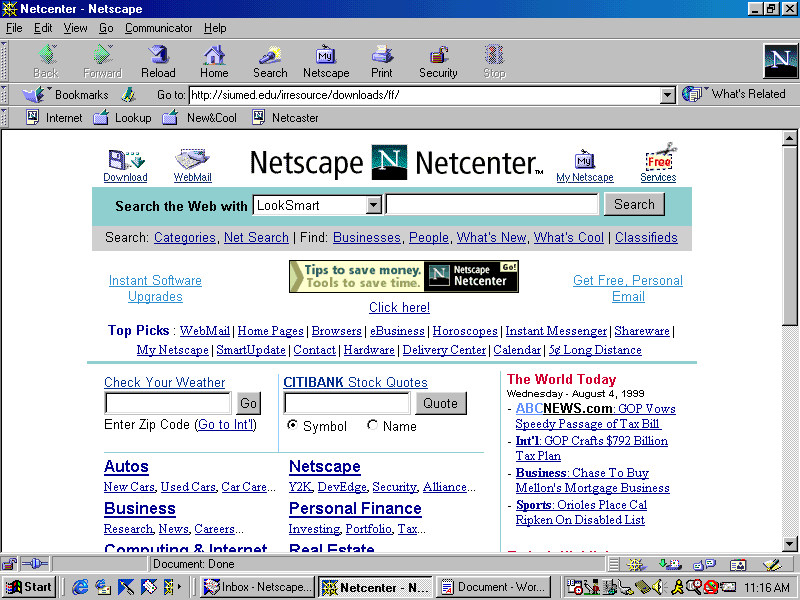Click the My Netscape toolbar icon
The height and width of the screenshot is (600, 800).
326,61
